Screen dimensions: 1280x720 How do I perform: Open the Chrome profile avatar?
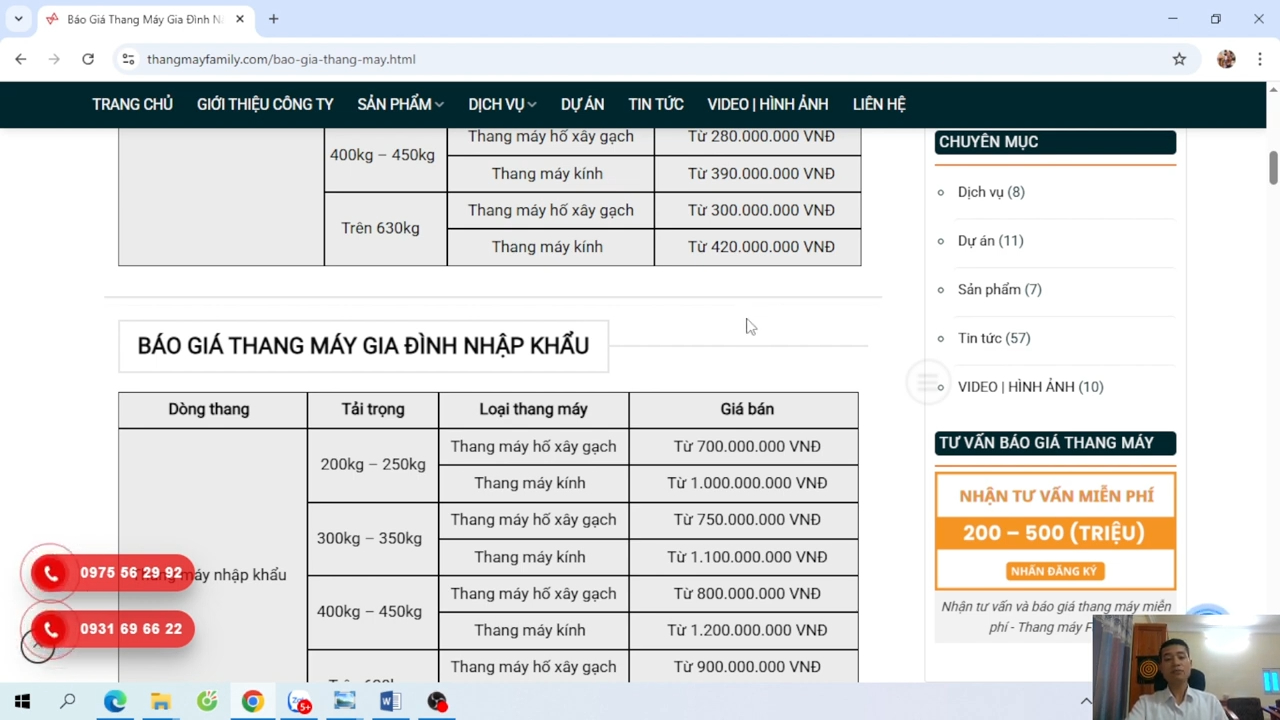coord(1226,59)
